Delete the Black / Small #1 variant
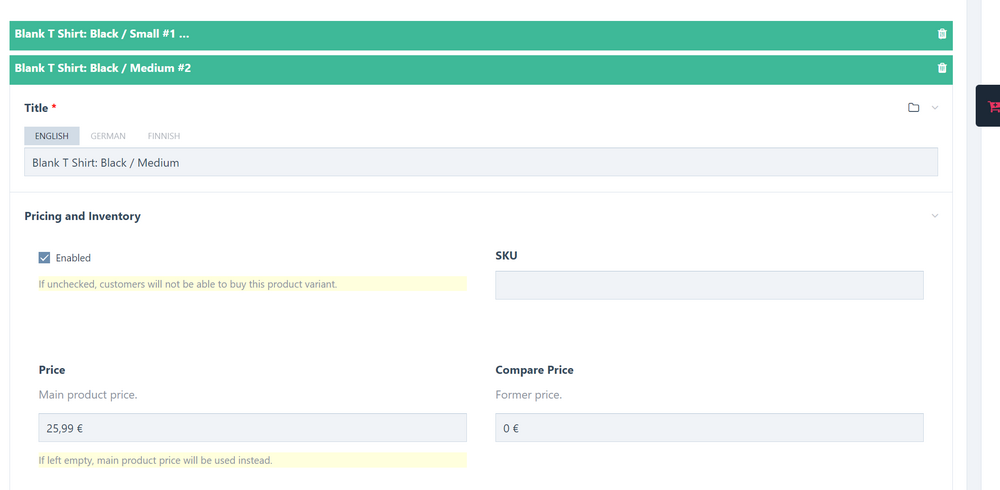The height and width of the screenshot is (490, 1000). (x=942, y=34)
